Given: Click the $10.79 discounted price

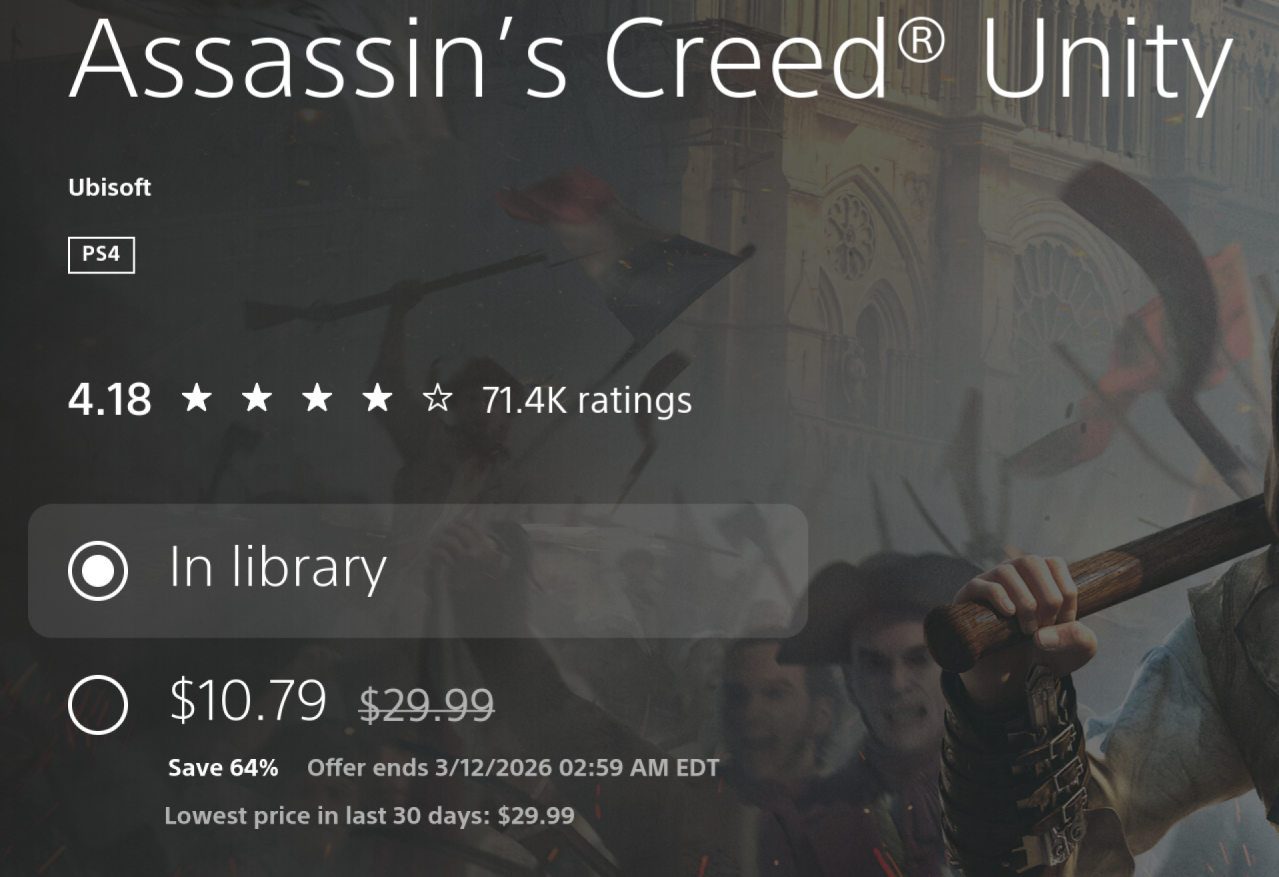Looking at the screenshot, I should point(248,700).
